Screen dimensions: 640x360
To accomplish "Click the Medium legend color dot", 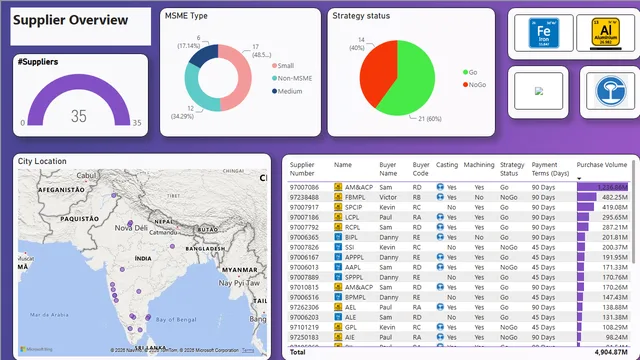I will click(274, 91).
